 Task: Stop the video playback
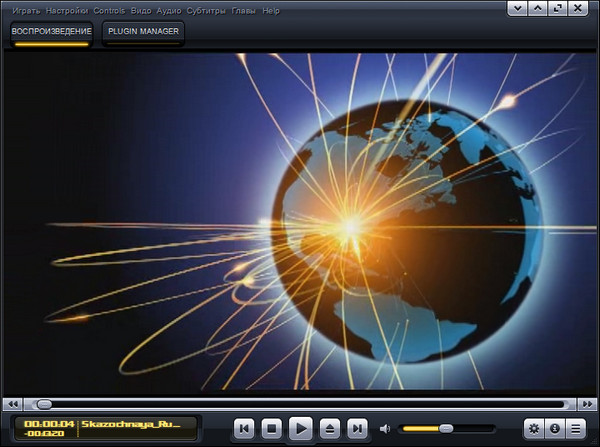(x=271, y=429)
